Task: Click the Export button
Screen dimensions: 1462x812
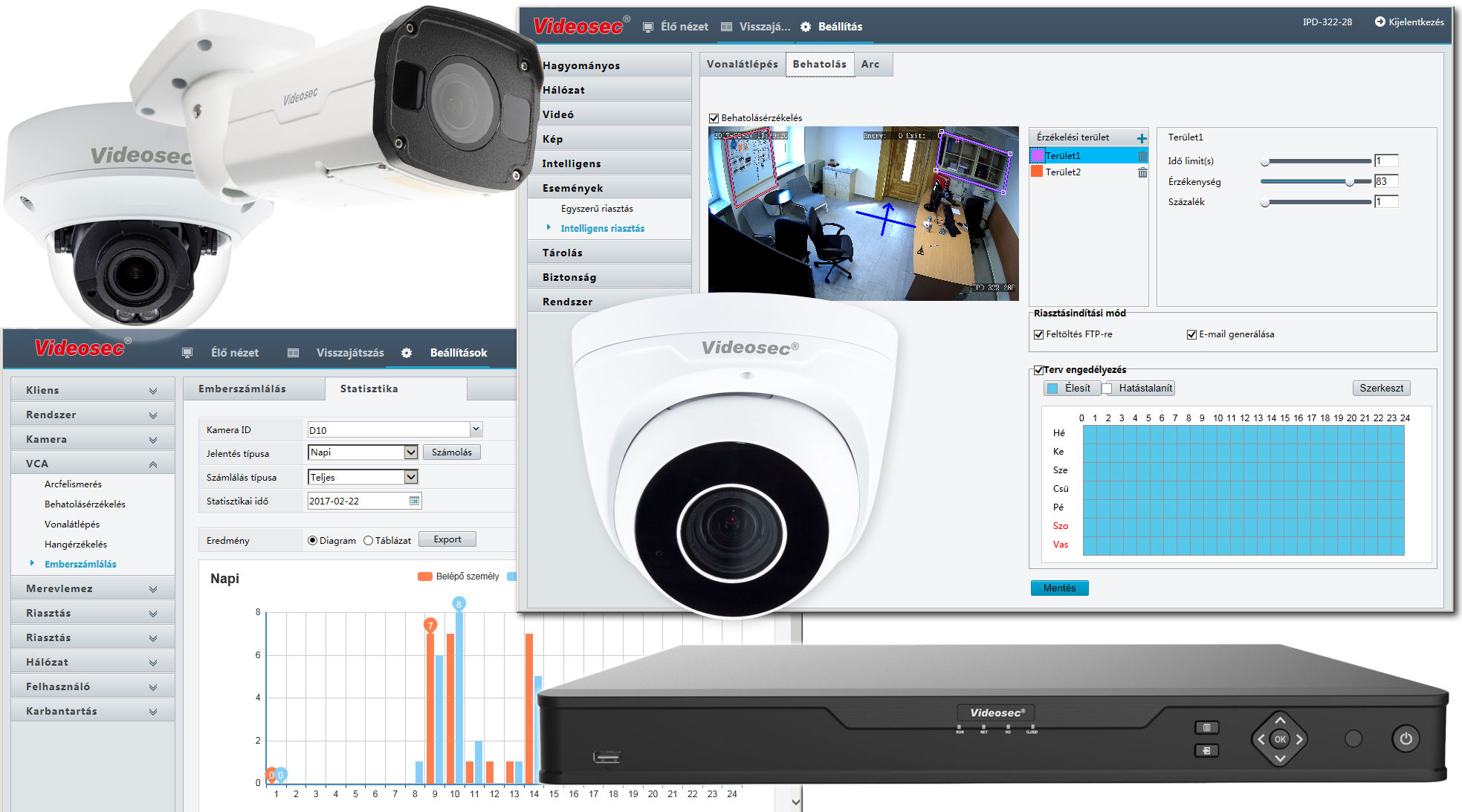Action: (447, 540)
